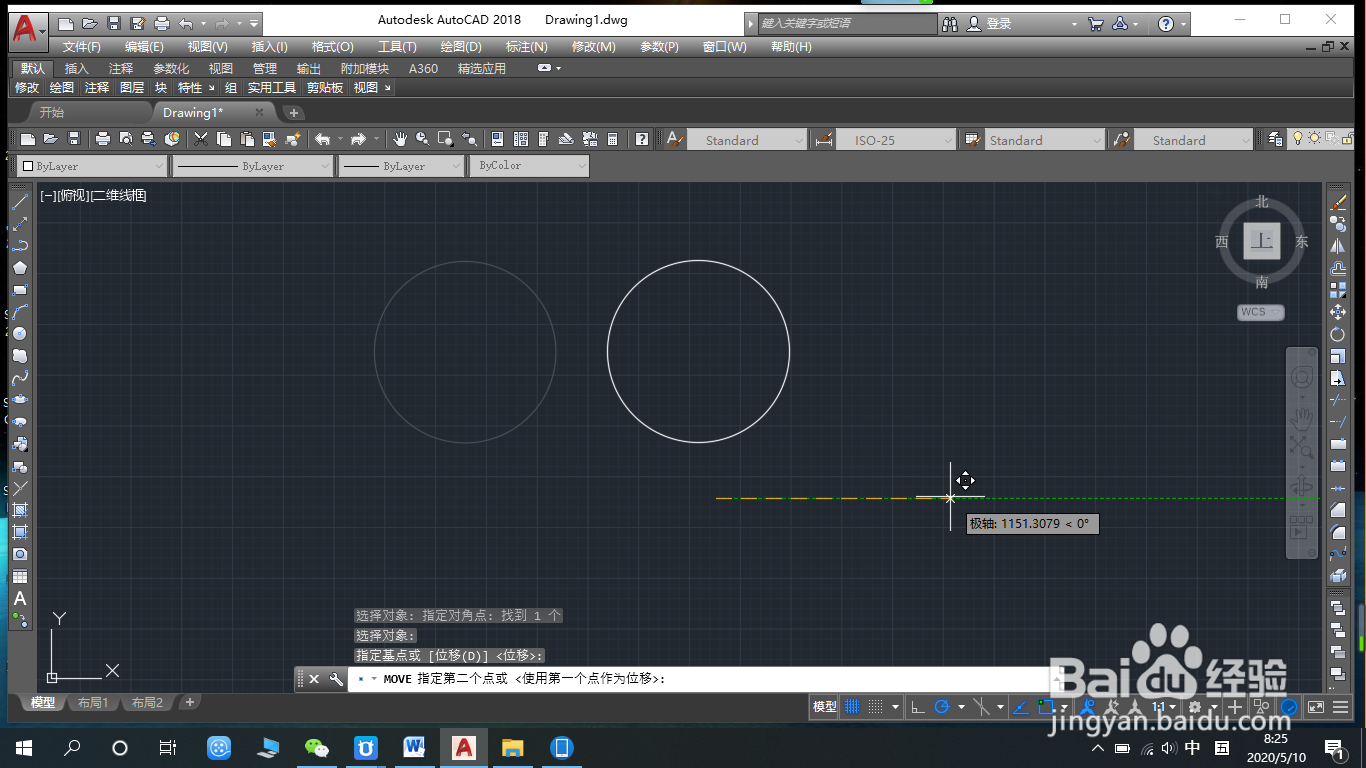1366x768 pixels.
Task: Click the search keyword input field
Action: 846,23
